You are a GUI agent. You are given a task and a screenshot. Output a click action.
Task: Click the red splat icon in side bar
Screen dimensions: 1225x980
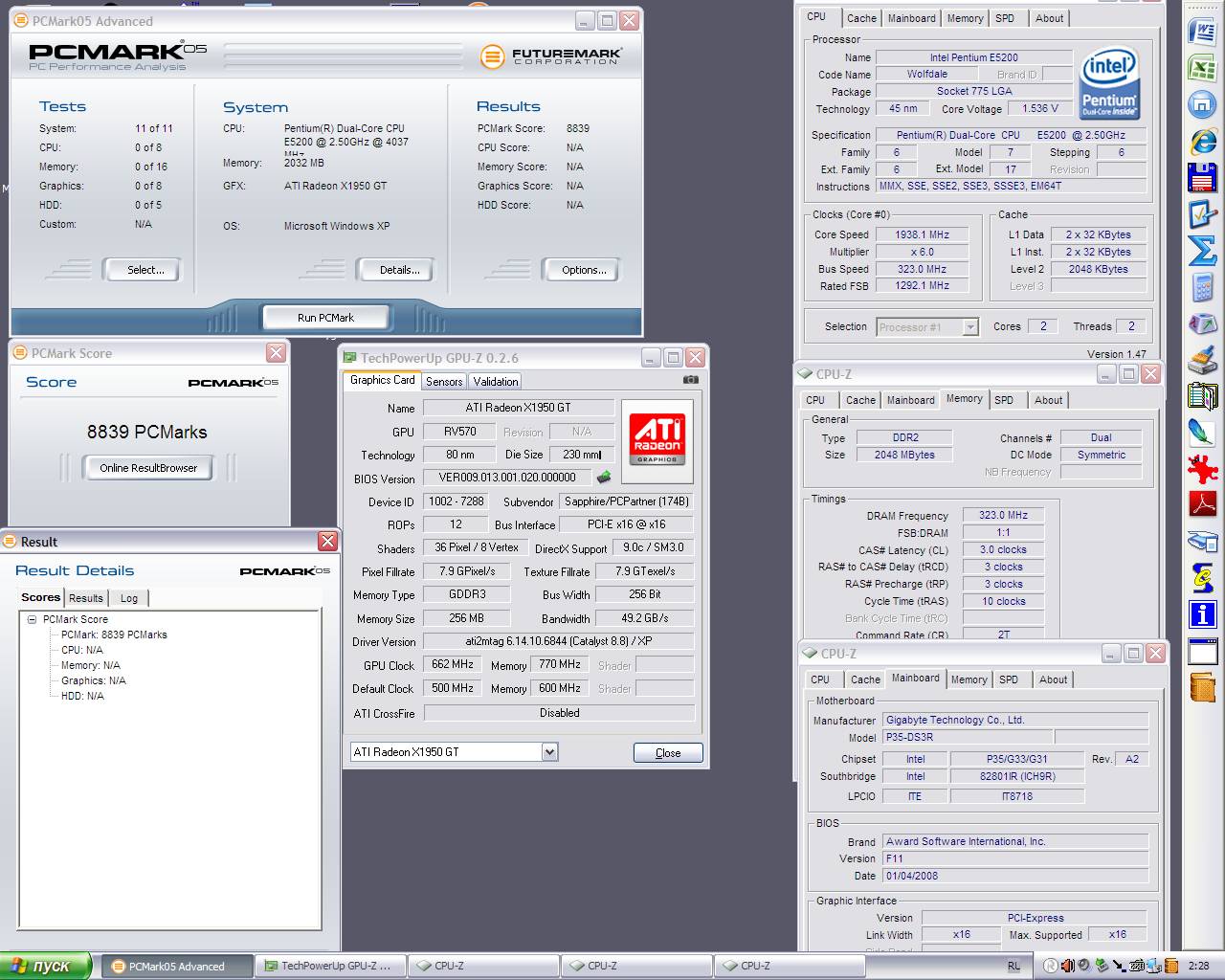[1202, 468]
